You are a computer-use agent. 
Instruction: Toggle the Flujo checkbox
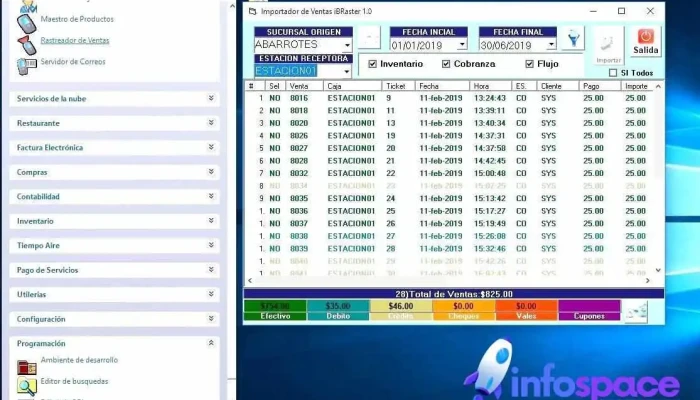529,64
